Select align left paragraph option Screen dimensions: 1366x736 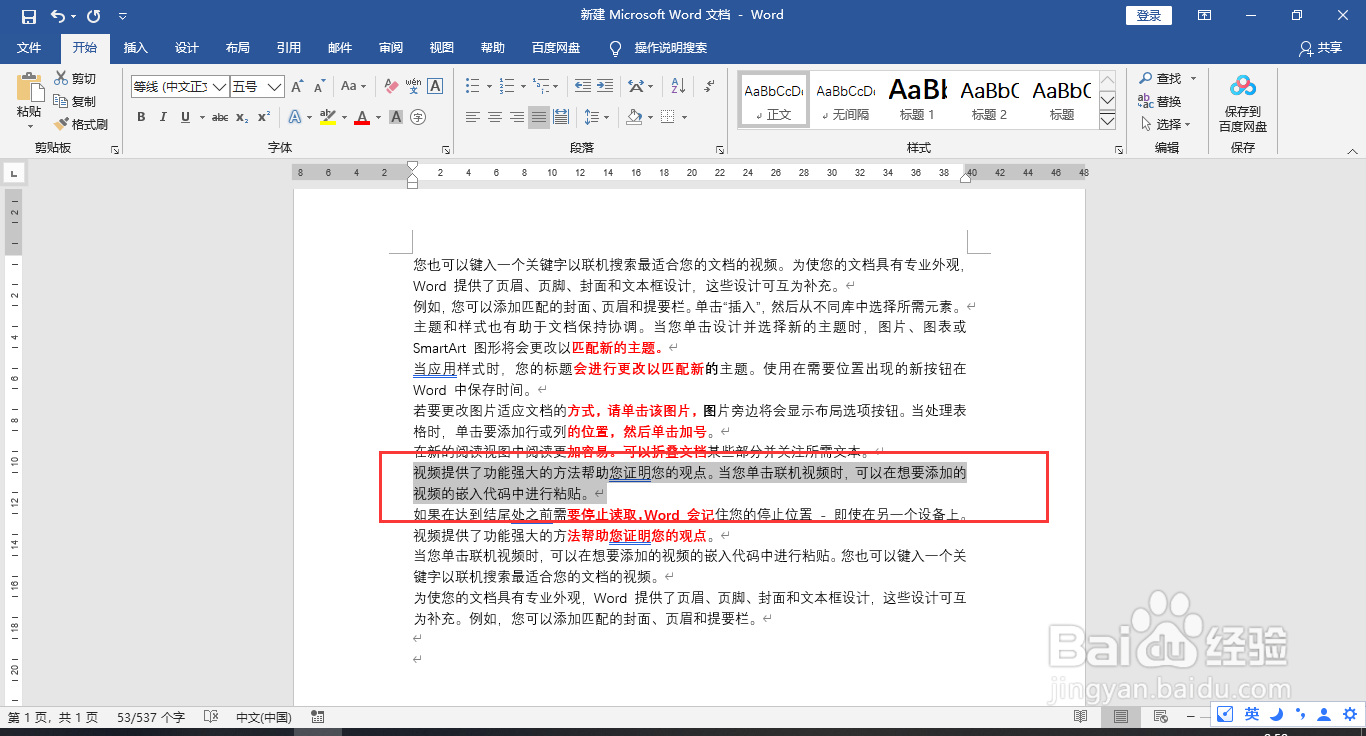pos(473,117)
